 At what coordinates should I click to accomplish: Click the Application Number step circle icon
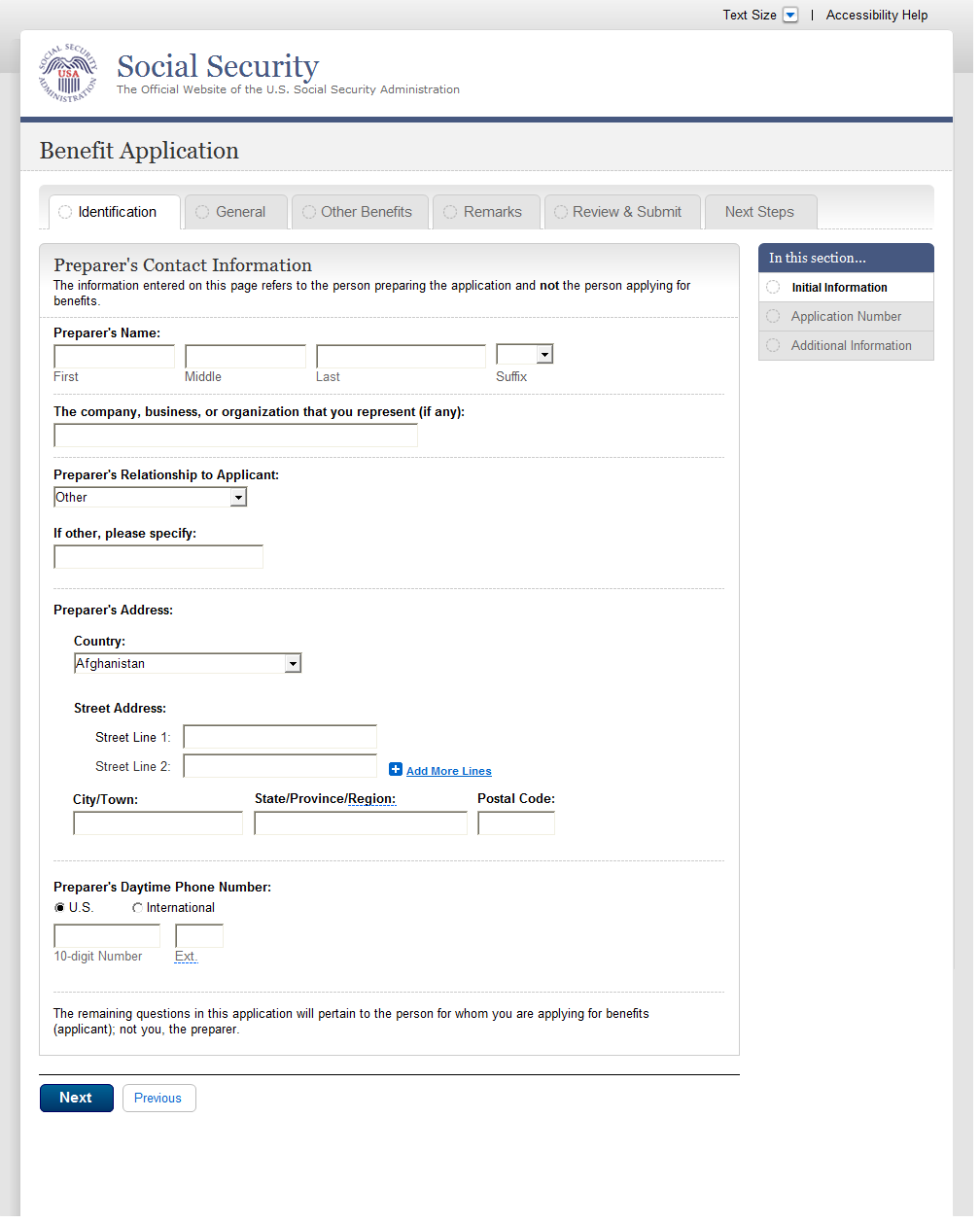773,316
